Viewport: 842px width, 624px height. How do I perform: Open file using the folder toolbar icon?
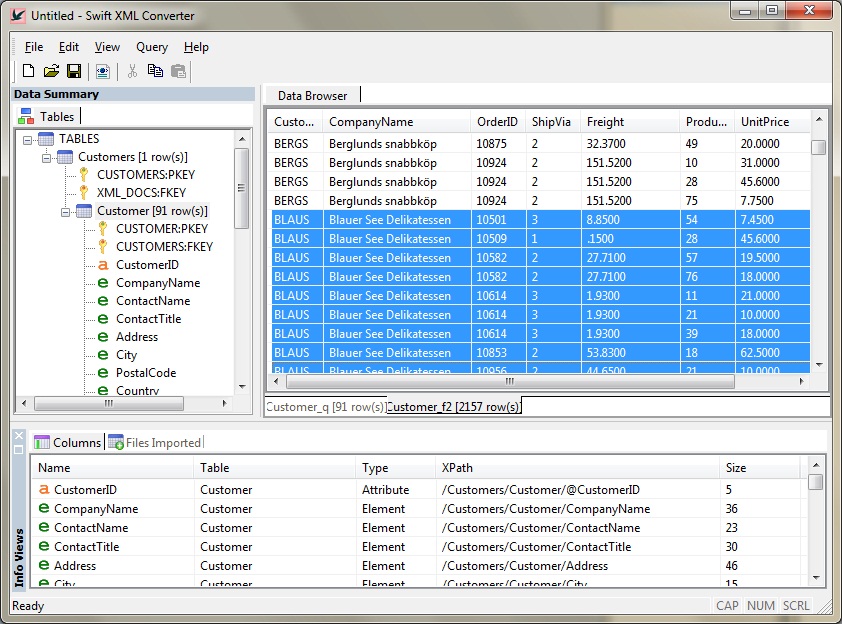[x=52, y=71]
